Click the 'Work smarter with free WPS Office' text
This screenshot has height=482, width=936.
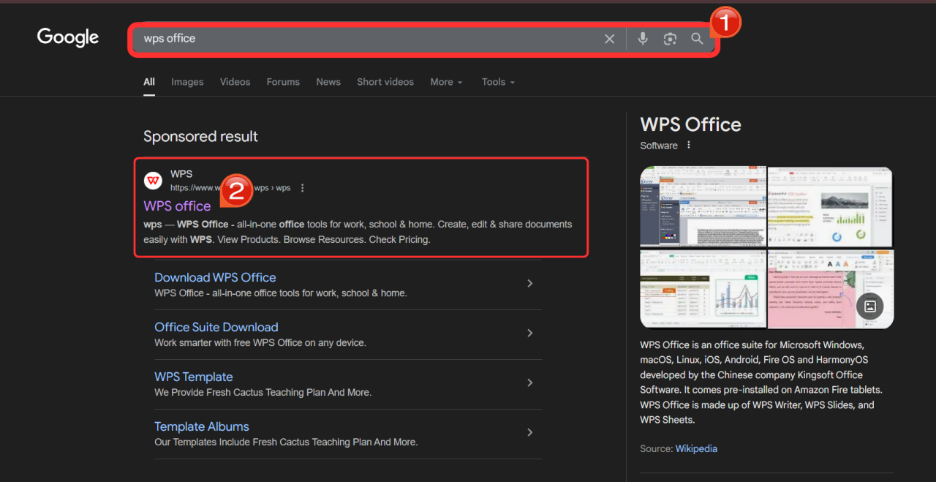click(x=260, y=343)
